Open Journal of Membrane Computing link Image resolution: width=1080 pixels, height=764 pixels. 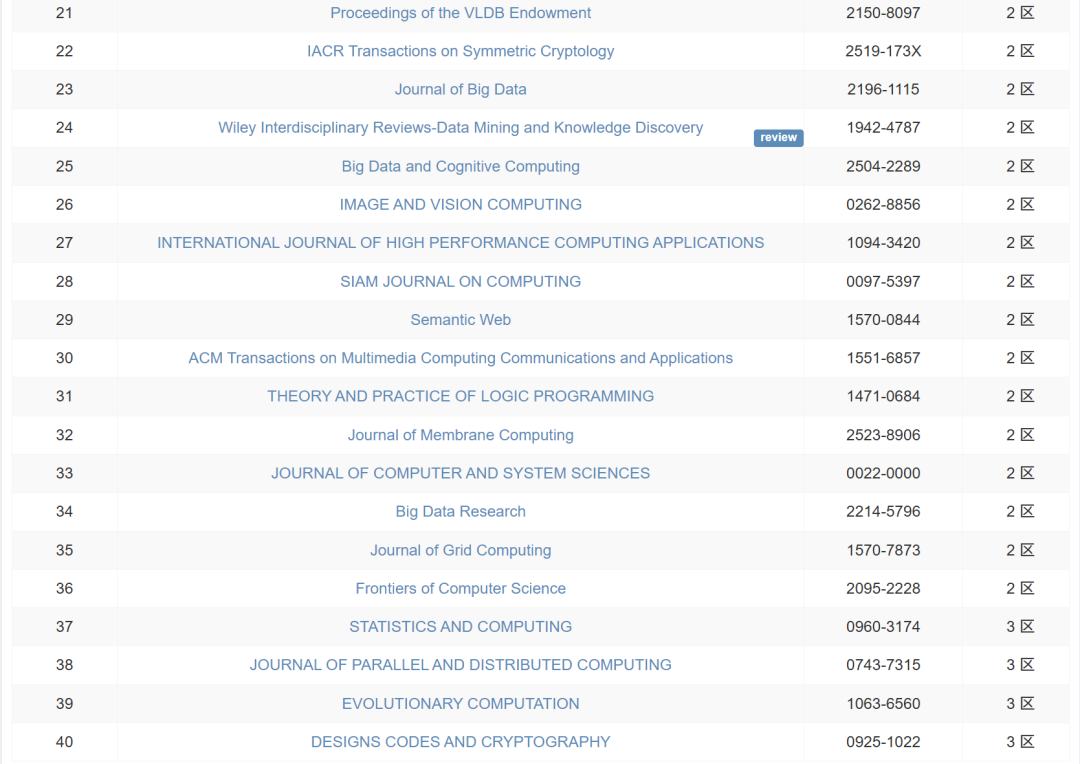[460, 435]
